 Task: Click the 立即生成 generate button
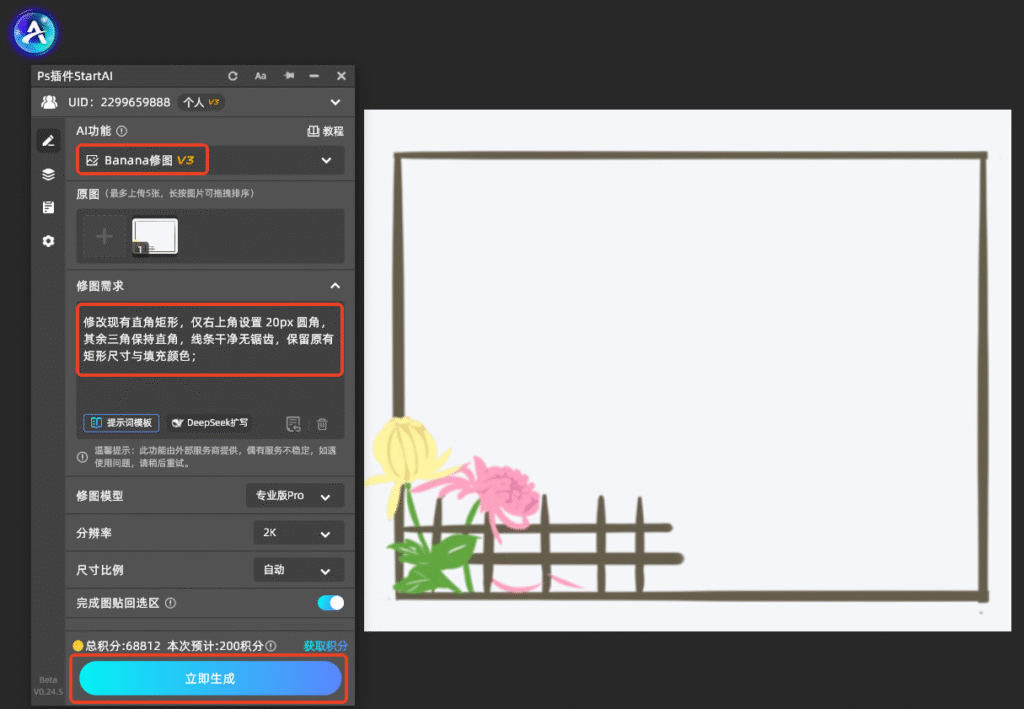click(210, 678)
